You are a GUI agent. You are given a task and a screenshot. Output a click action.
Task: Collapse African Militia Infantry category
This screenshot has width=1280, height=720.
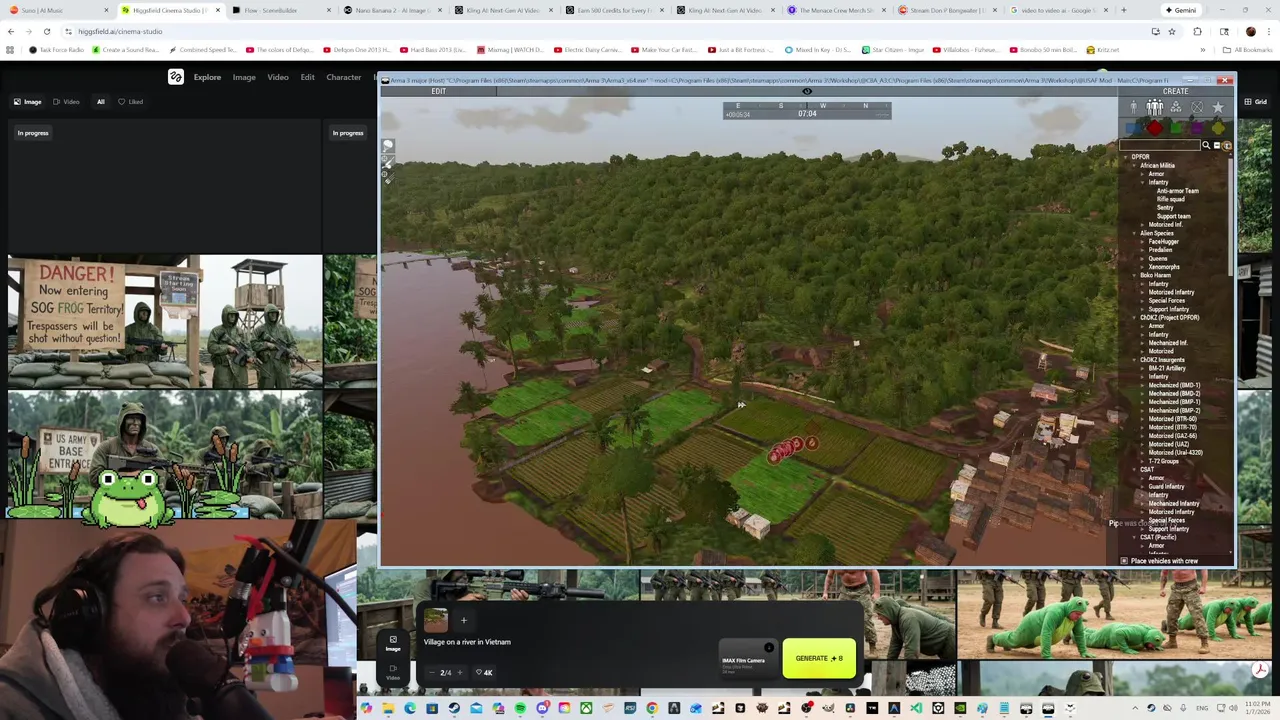pyautogui.click(x=1144, y=182)
